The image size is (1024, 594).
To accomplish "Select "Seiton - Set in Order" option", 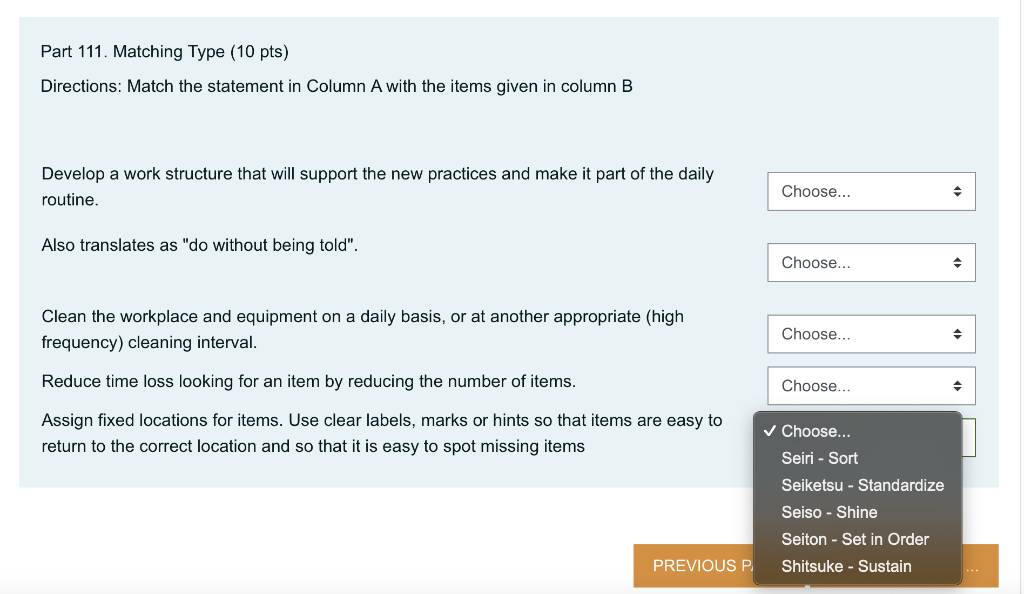I will click(x=854, y=539).
